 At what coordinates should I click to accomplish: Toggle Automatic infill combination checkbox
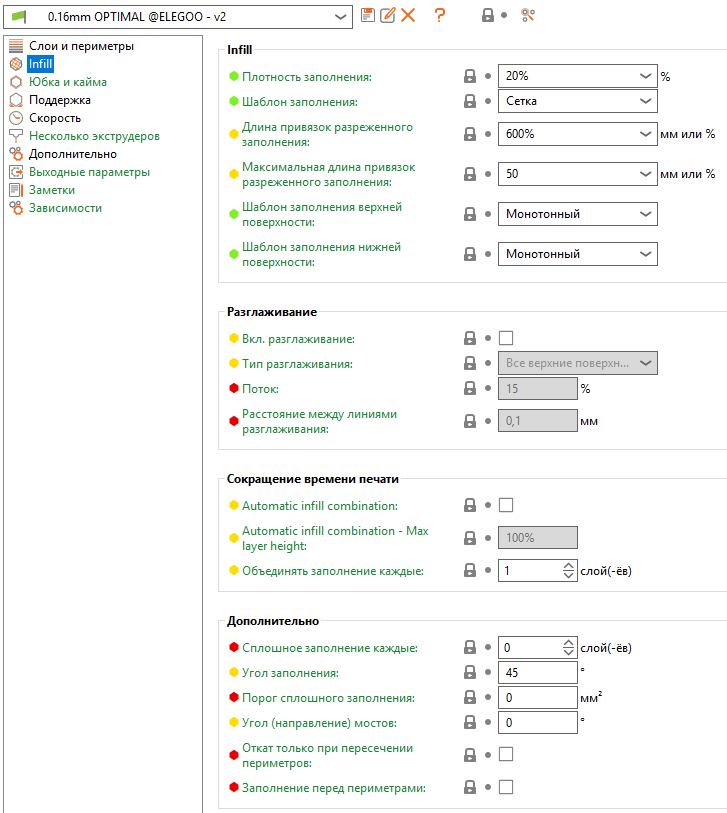coord(506,505)
